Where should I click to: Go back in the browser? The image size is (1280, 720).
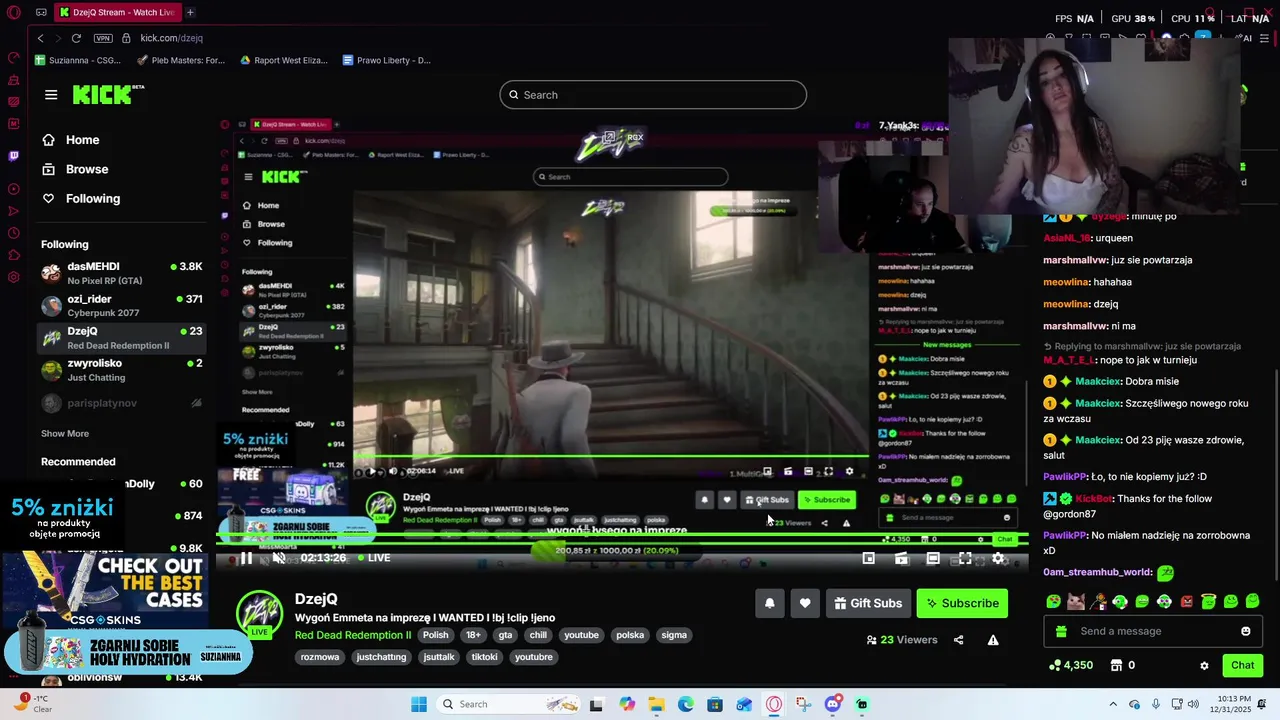40,38
